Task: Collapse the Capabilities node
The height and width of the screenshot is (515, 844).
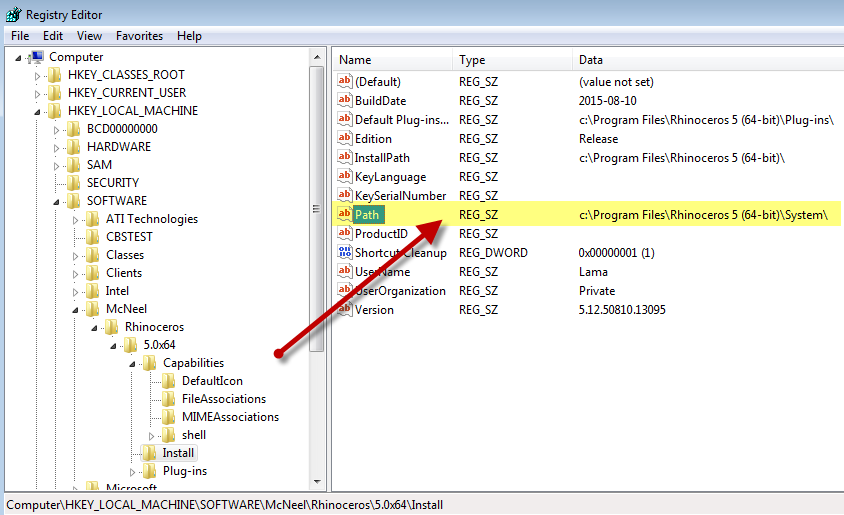Action: pyautogui.click(x=132, y=364)
